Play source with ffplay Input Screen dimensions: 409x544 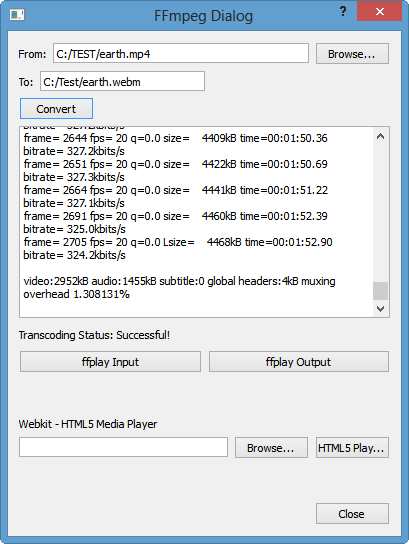click(110, 362)
